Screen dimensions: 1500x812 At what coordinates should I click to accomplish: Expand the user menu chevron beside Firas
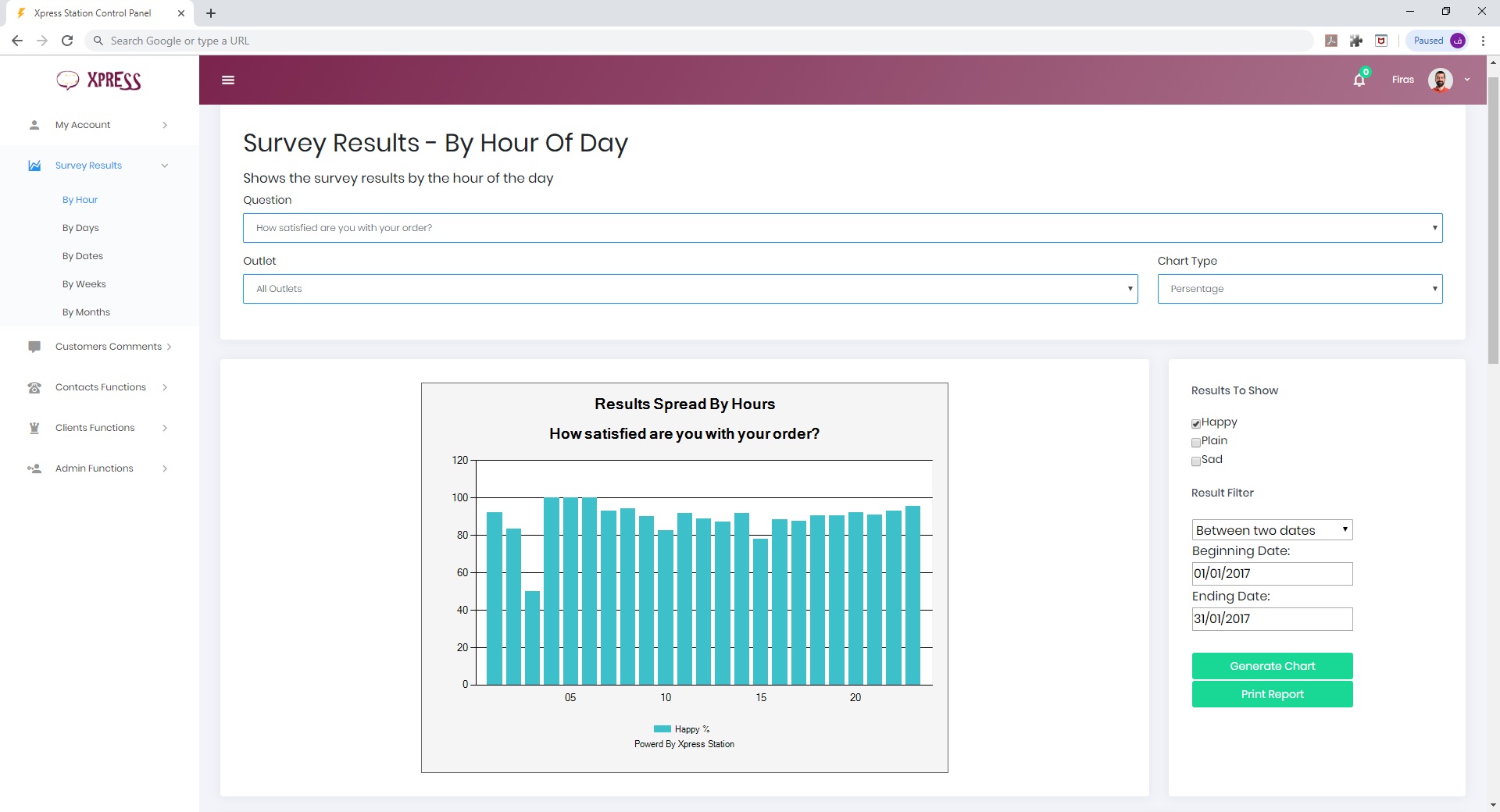[x=1467, y=80]
